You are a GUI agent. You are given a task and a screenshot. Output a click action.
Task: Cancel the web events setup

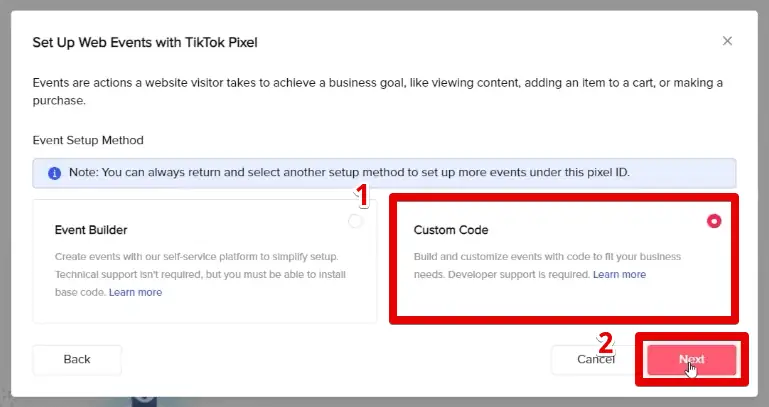[x=595, y=359]
